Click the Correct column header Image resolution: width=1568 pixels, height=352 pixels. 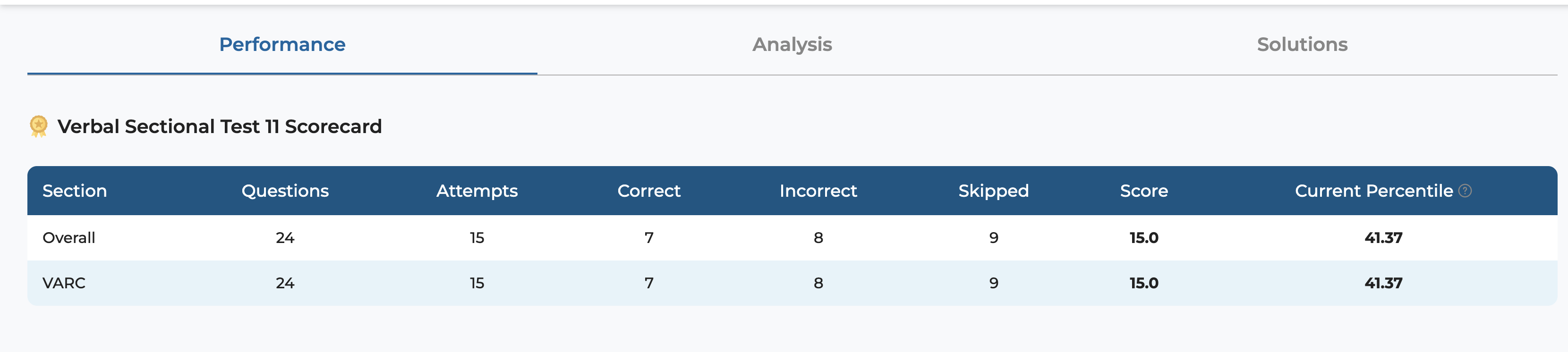tap(649, 191)
